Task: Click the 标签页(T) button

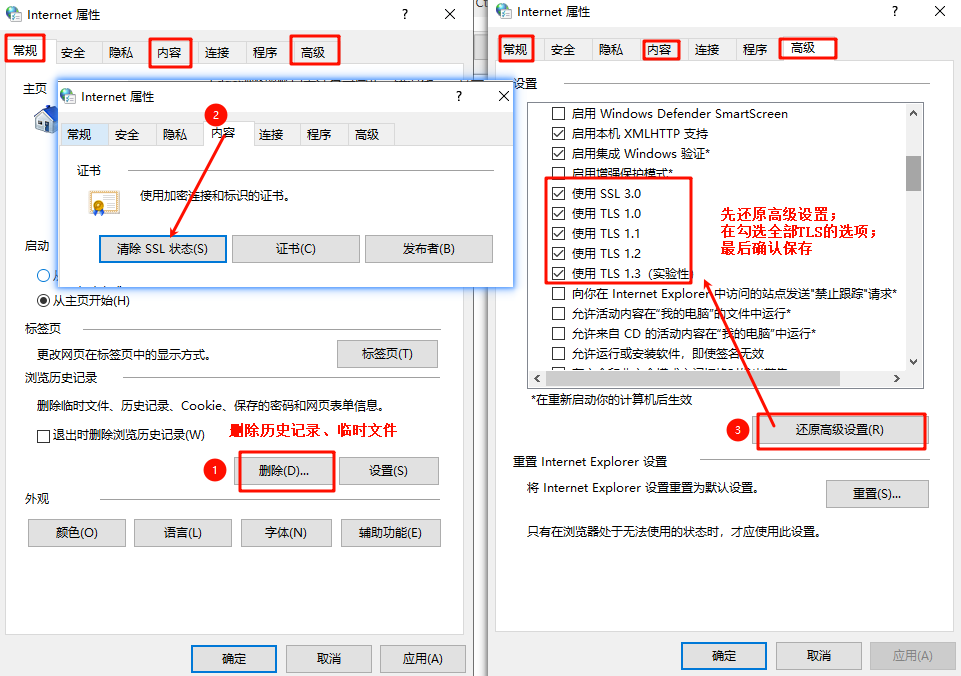Action: (387, 354)
